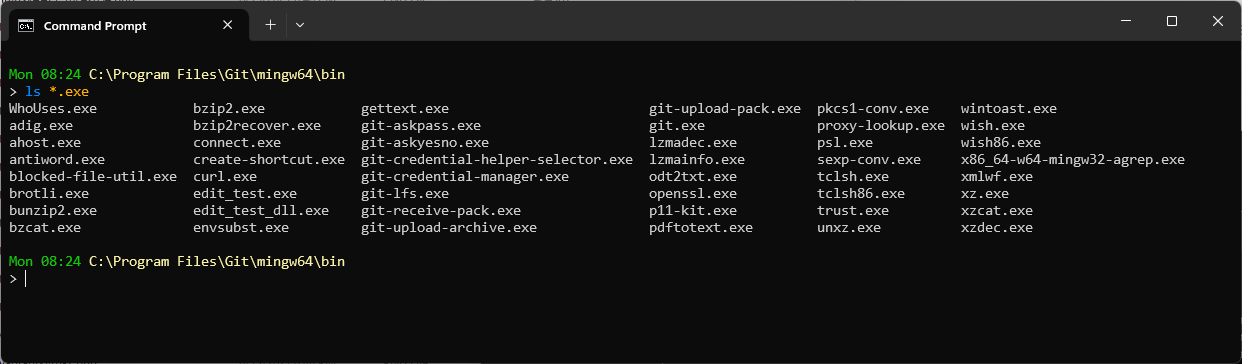Minimize the terminal window
This screenshot has height=364, width=1242.
pos(1125,21)
